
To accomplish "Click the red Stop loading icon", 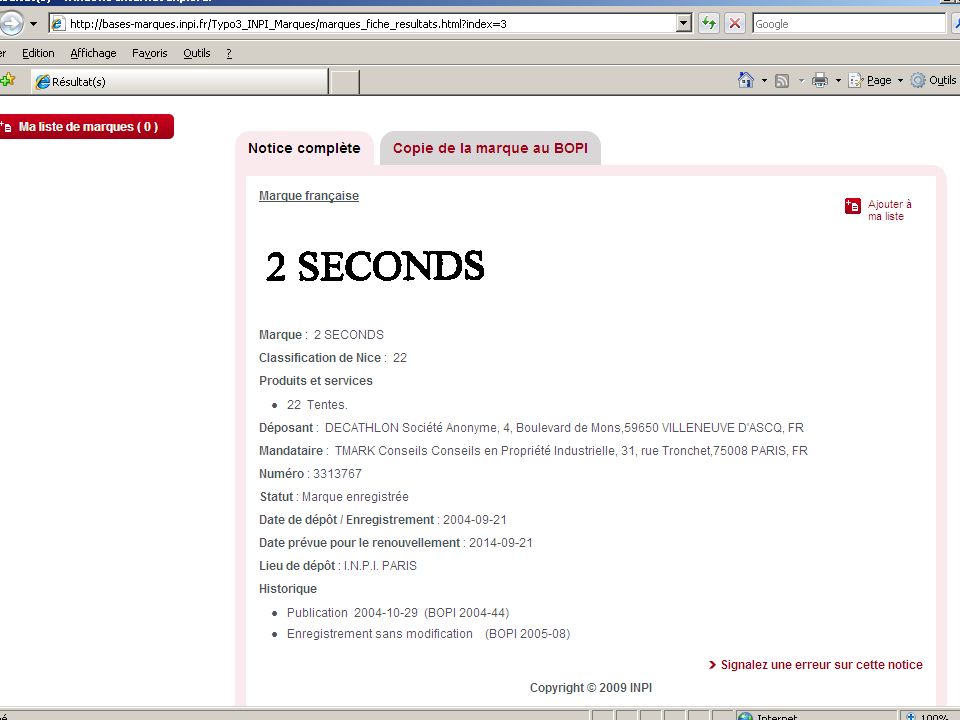I will click(735, 24).
